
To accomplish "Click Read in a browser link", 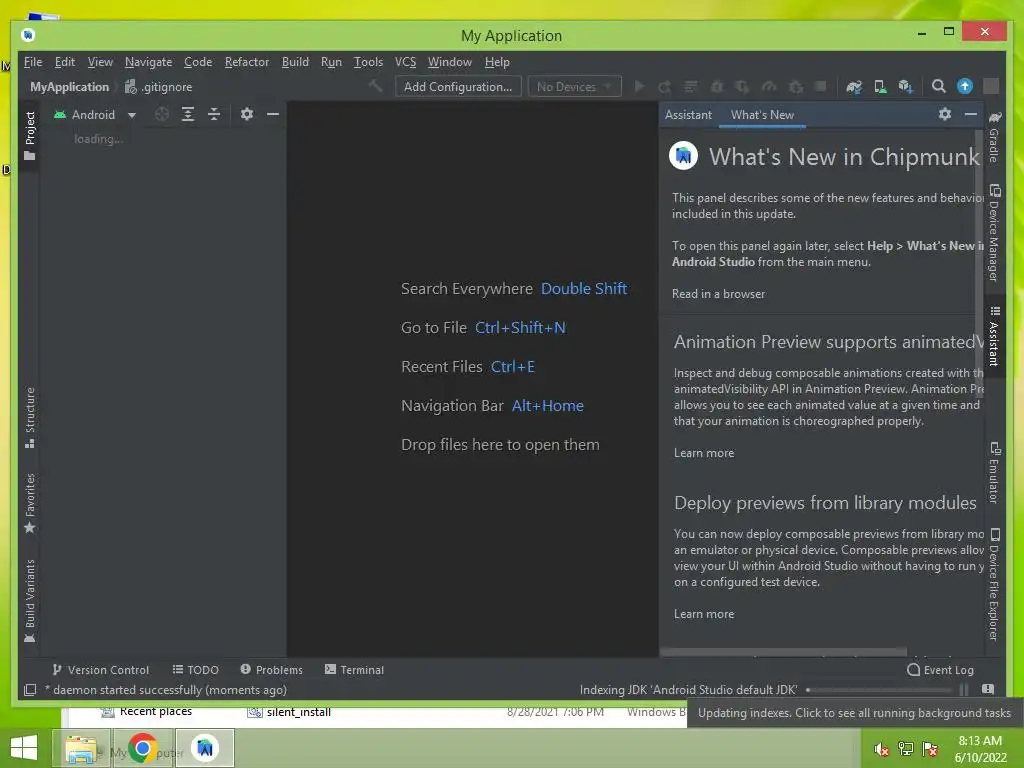I will click(x=718, y=294).
